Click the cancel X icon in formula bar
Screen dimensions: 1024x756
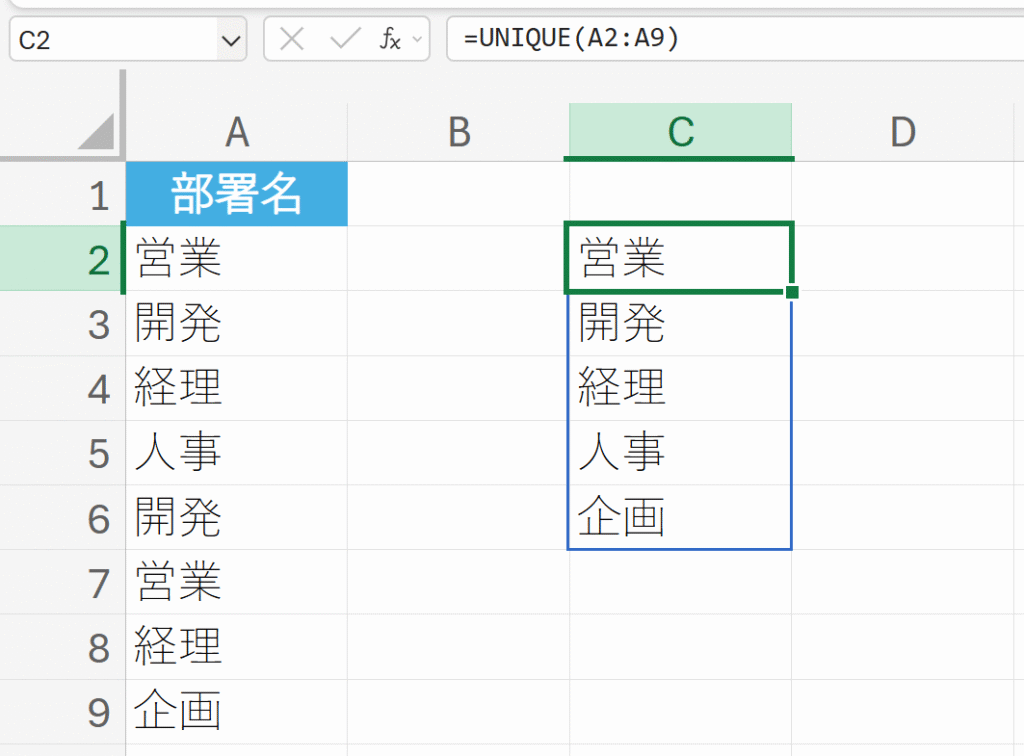point(292,40)
